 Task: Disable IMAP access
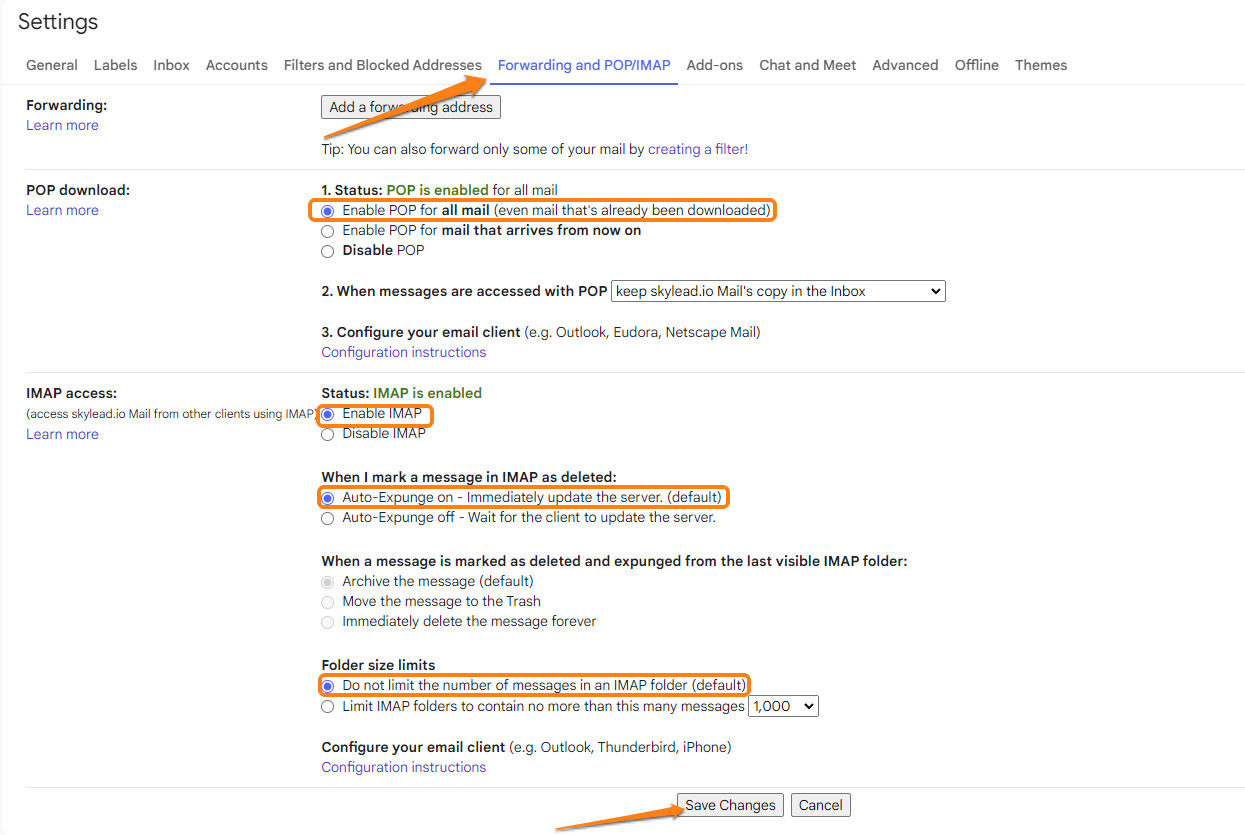(328, 433)
